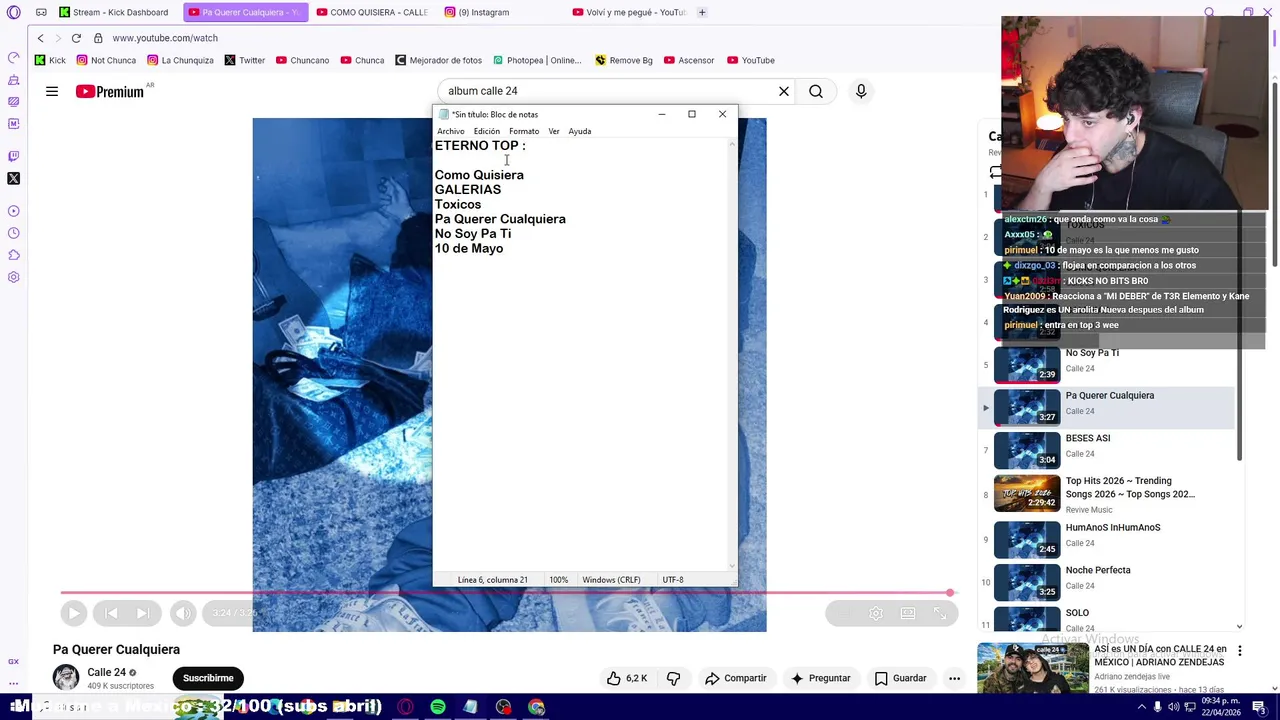Open the Not Chunca bookmark
1280x720 pixels.
click(x=106, y=60)
